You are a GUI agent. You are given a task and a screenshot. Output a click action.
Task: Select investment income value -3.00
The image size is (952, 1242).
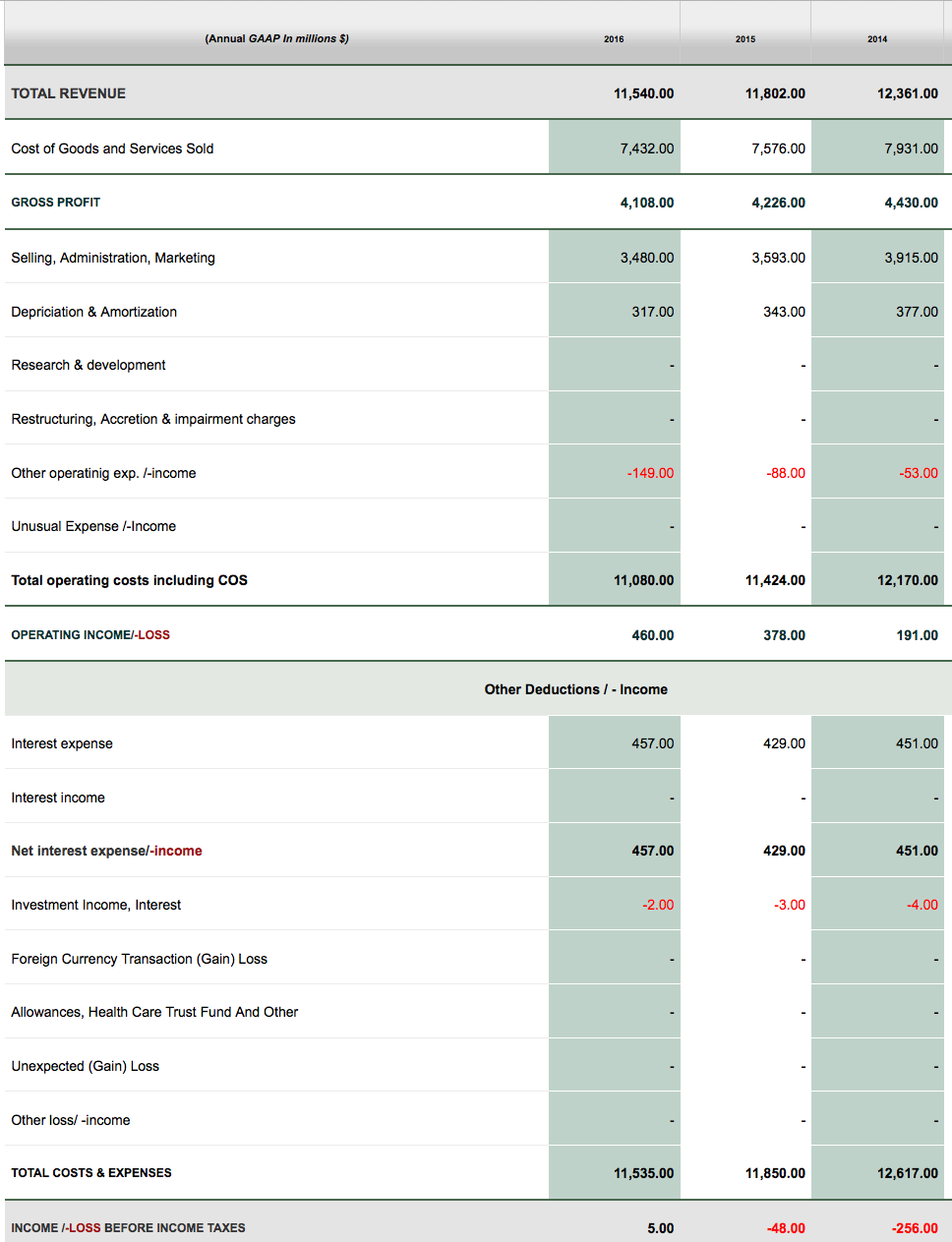(790, 905)
